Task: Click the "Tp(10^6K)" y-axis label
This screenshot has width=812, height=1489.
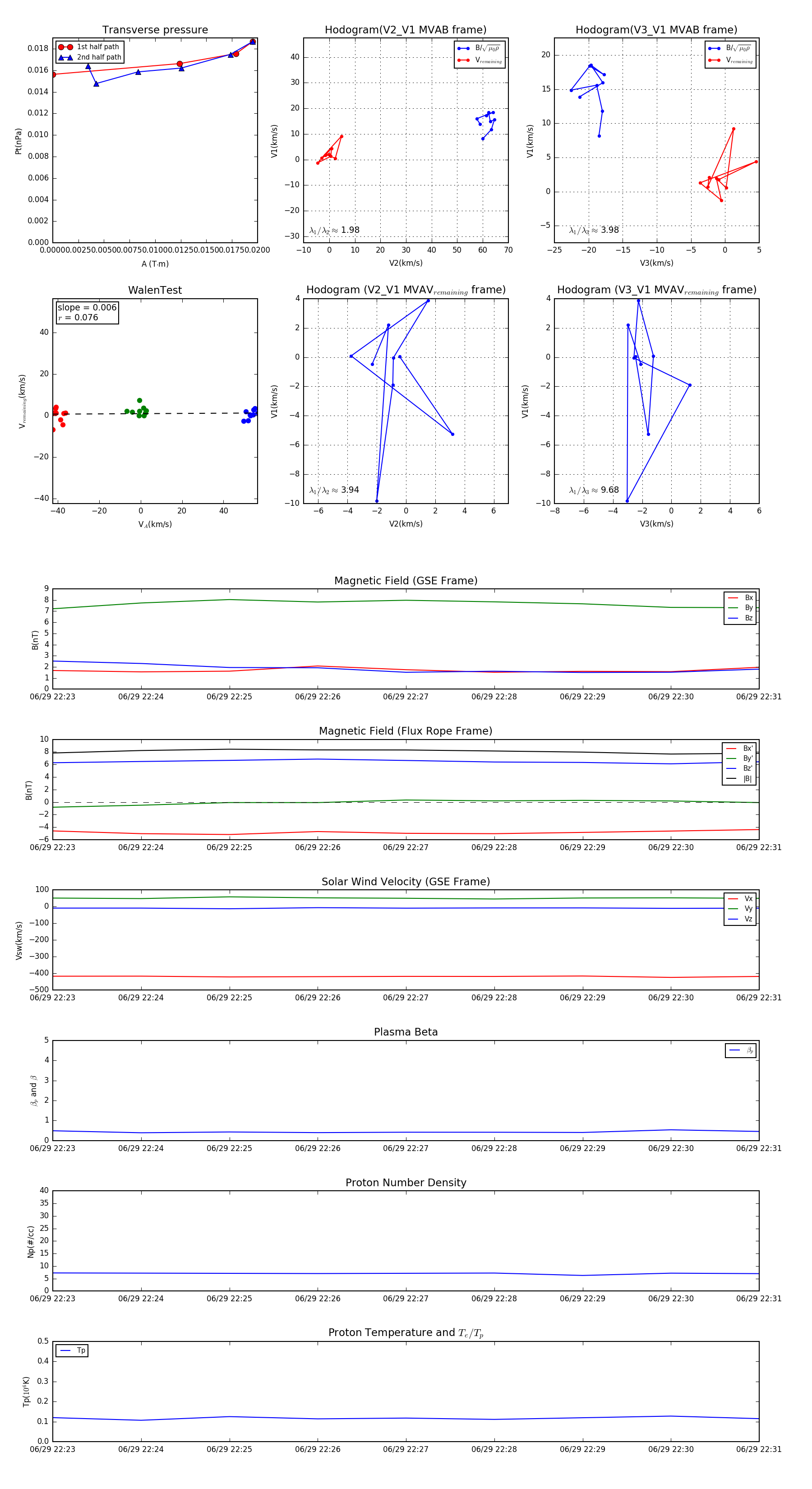Action: pos(27,1392)
